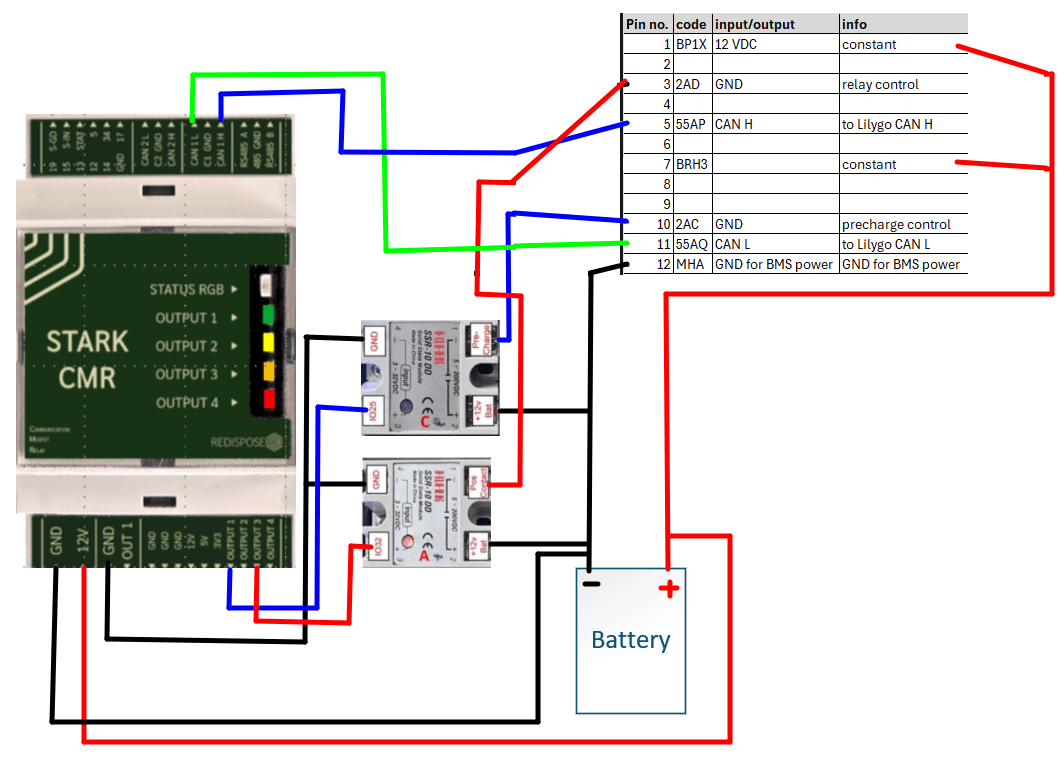Click the "+12v Bat" terminal on relay C
Image resolution: width=1064 pixels, height=764 pixels.
(x=482, y=411)
